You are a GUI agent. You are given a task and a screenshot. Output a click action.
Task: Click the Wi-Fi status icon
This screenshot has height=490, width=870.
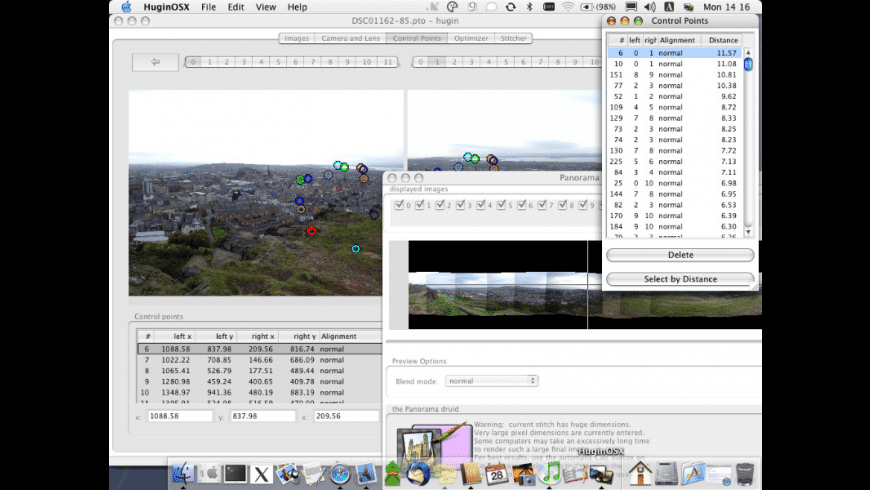point(568,7)
